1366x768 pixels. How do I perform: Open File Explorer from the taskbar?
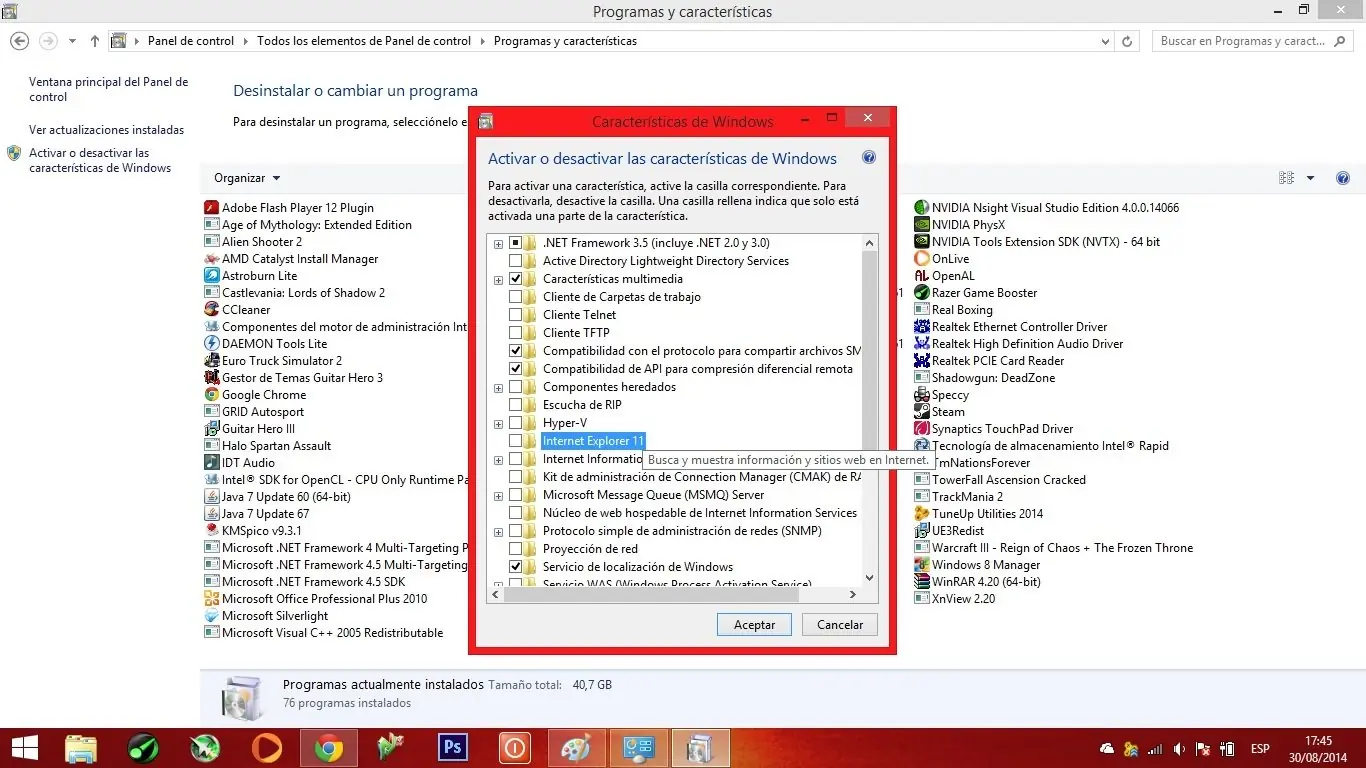[81, 748]
